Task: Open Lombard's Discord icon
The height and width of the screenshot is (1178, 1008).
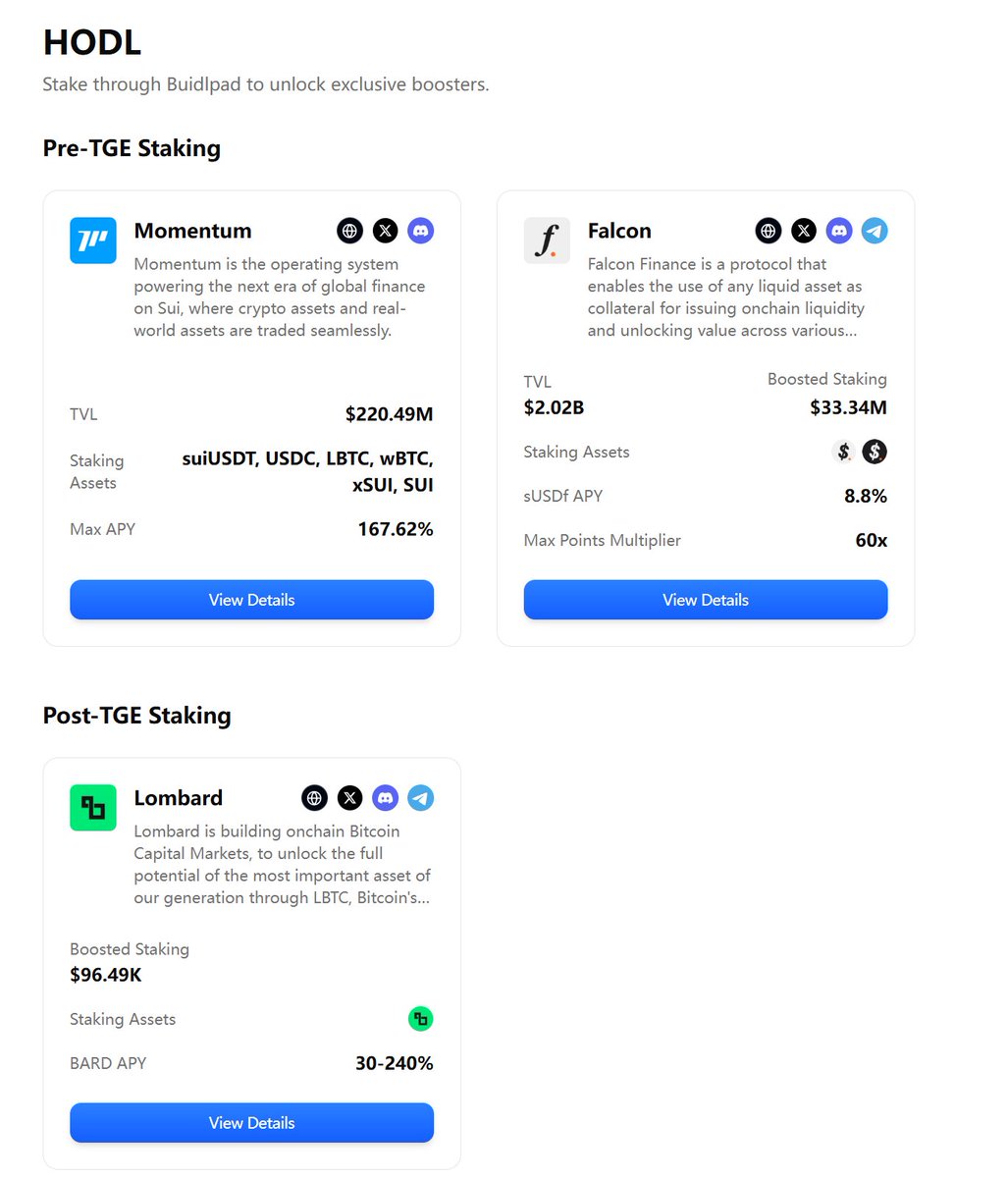Action: [385, 798]
